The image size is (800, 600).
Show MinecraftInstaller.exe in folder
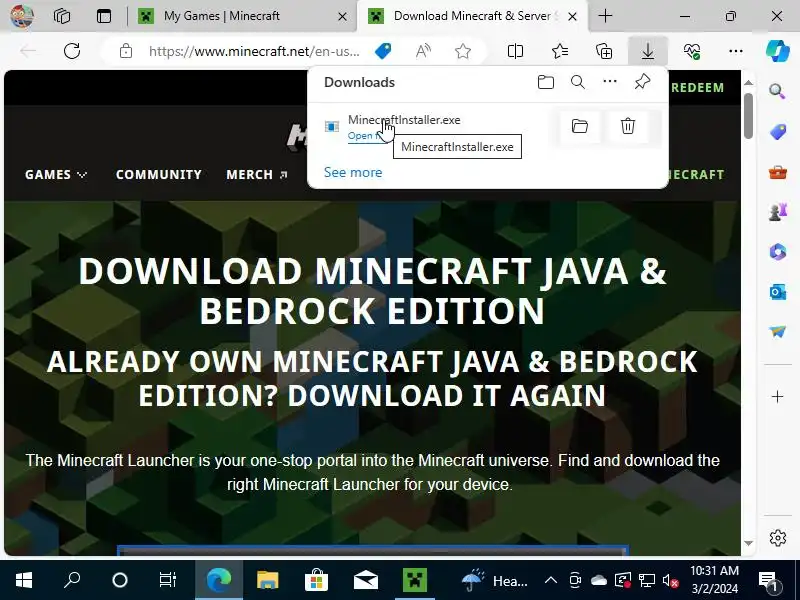(x=580, y=126)
